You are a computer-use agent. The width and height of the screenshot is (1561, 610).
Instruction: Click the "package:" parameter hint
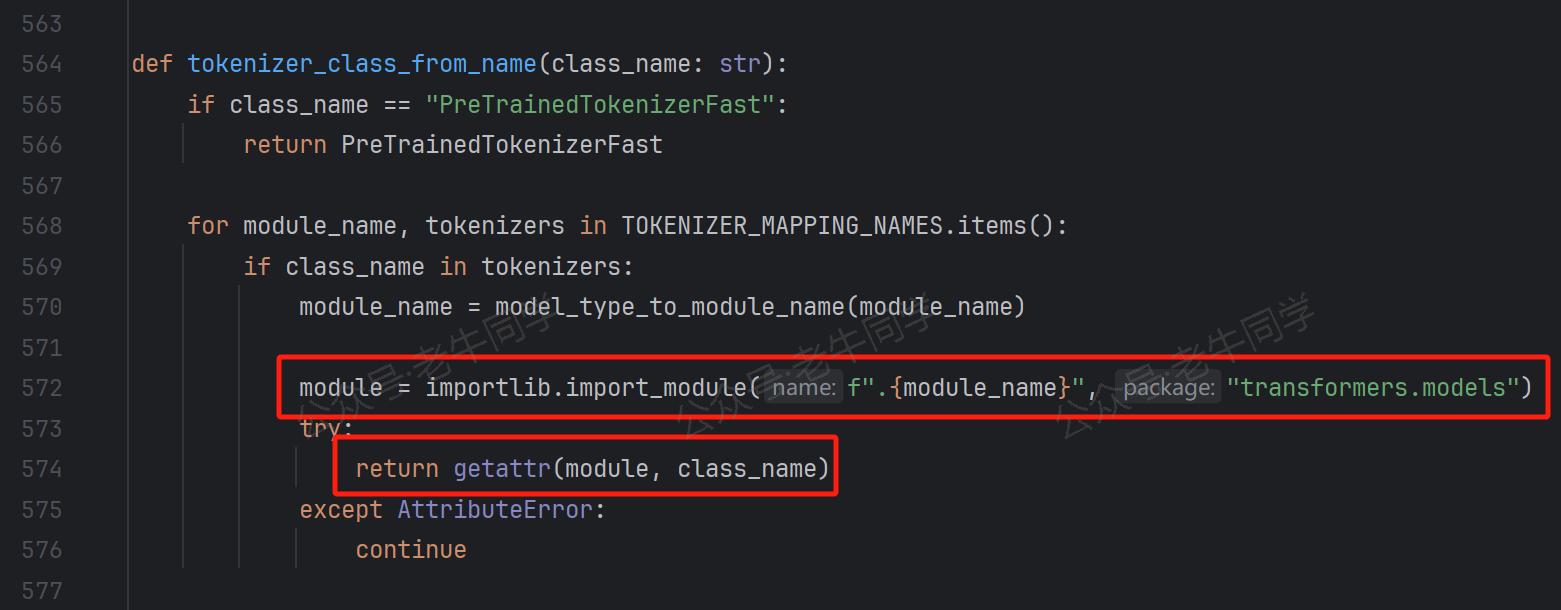click(x=1168, y=388)
